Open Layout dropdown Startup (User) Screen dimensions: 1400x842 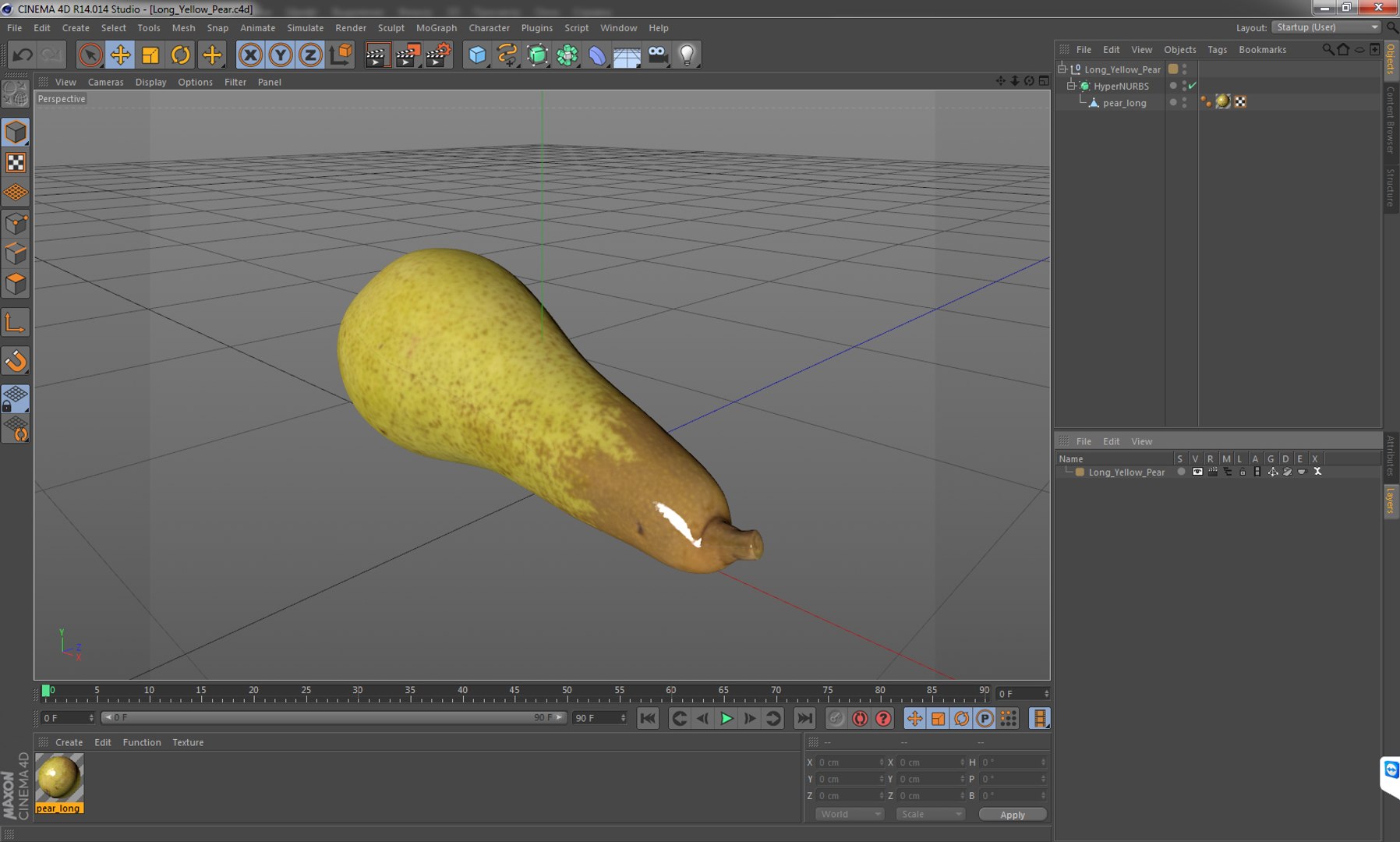pyautogui.click(x=1326, y=27)
